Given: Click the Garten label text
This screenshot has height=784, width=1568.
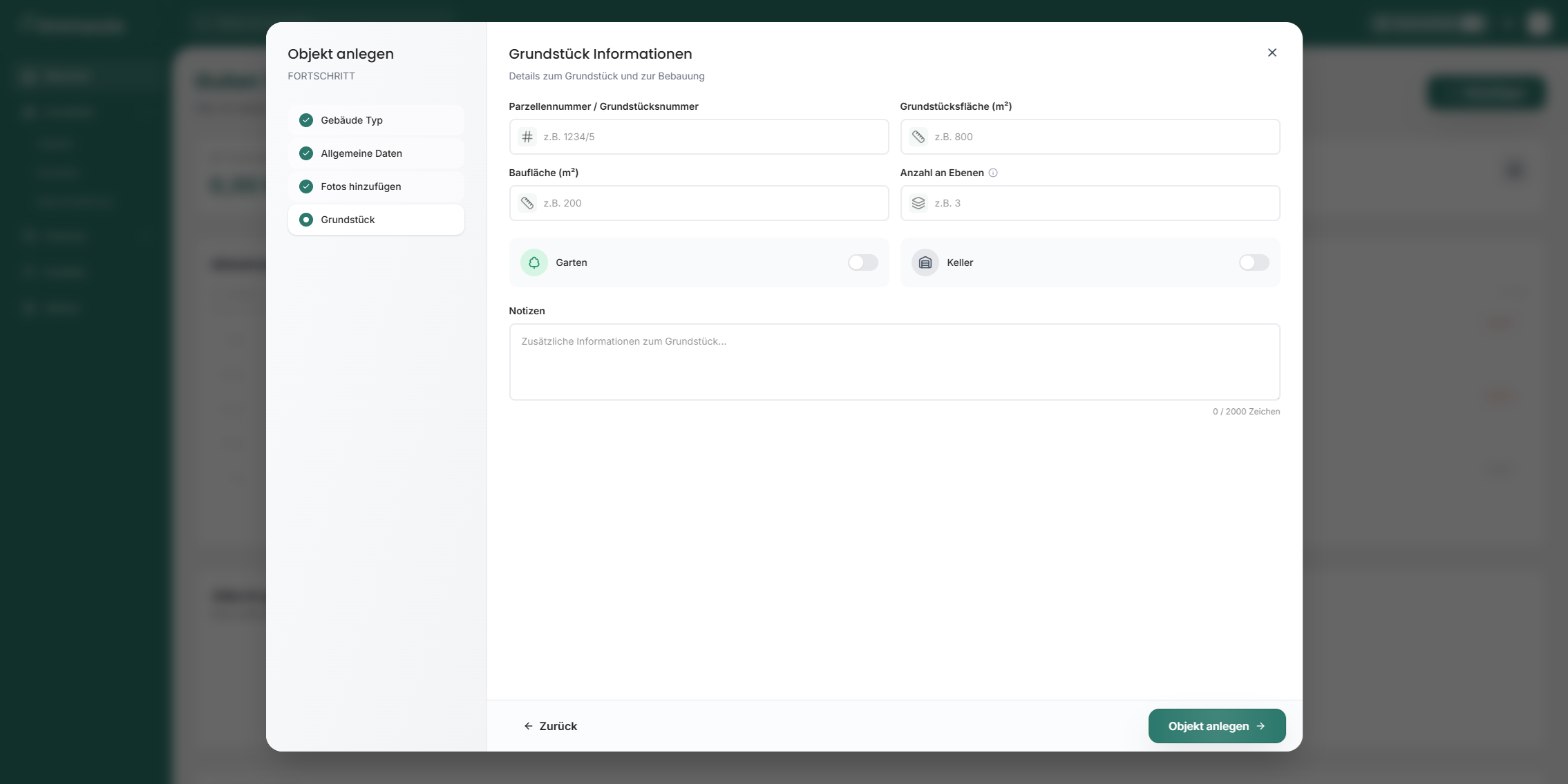Looking at the screenshot, I should 572,262.
